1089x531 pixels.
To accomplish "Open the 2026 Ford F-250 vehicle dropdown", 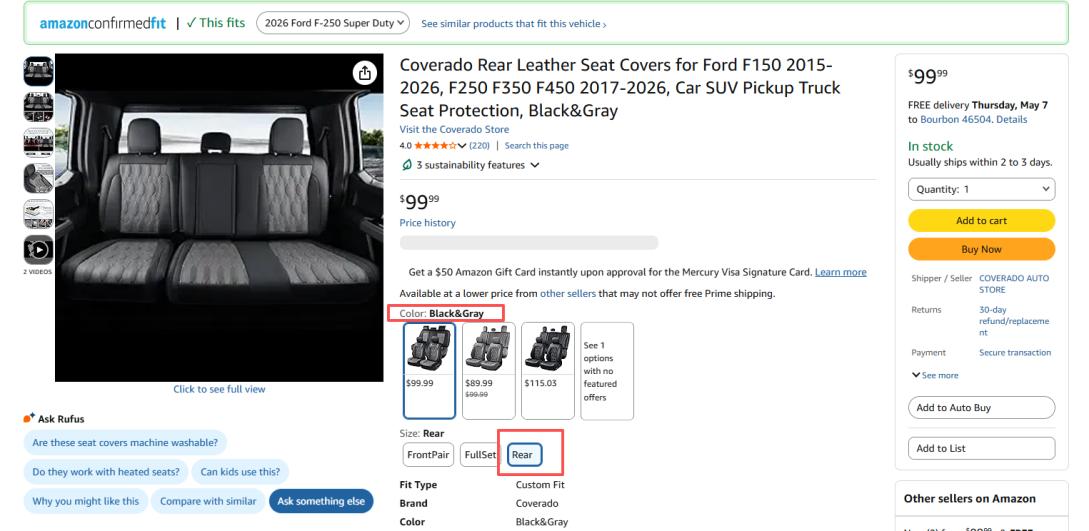I will [333, 23].
